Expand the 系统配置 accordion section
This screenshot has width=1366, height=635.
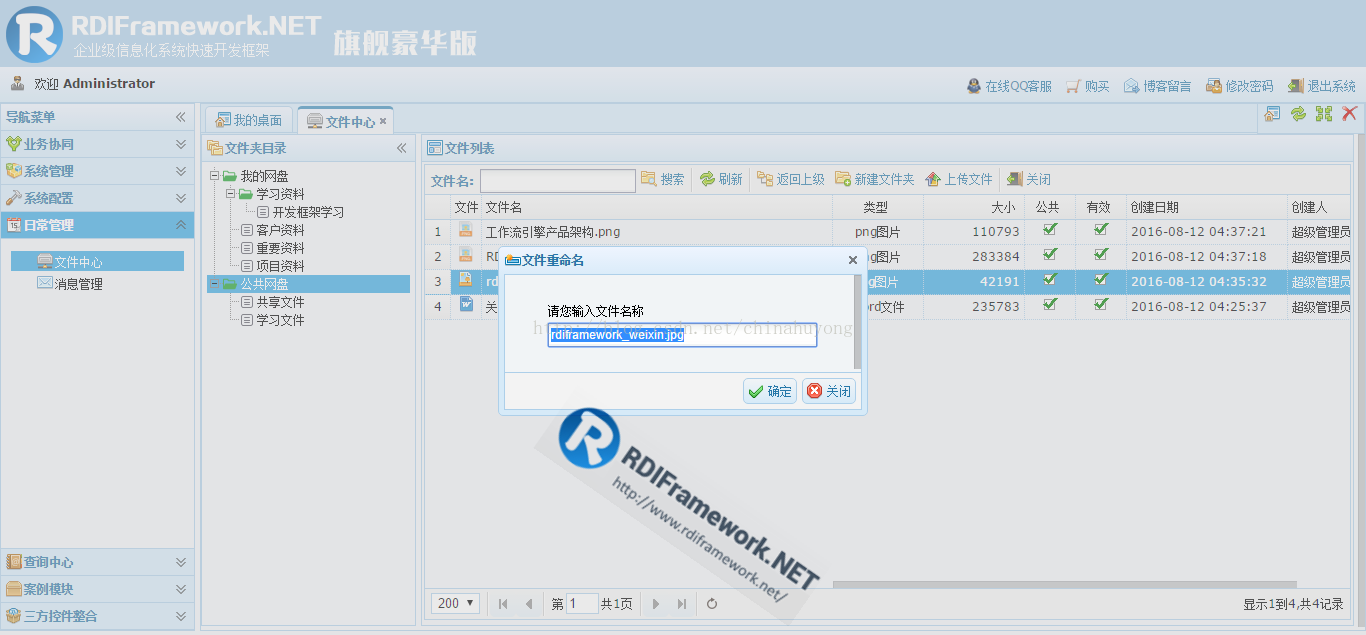98,198
